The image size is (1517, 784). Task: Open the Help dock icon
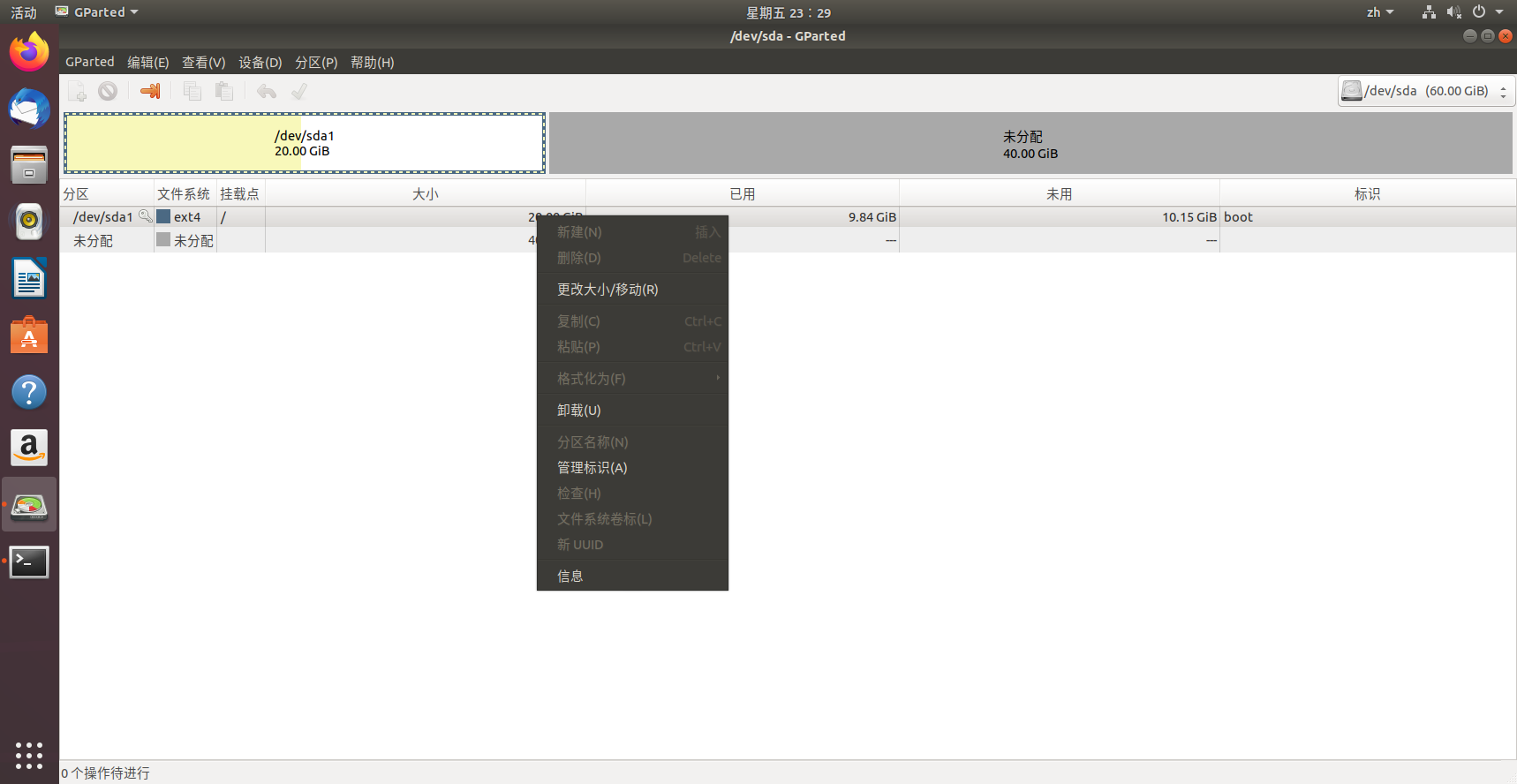click(x=29, y=392)
